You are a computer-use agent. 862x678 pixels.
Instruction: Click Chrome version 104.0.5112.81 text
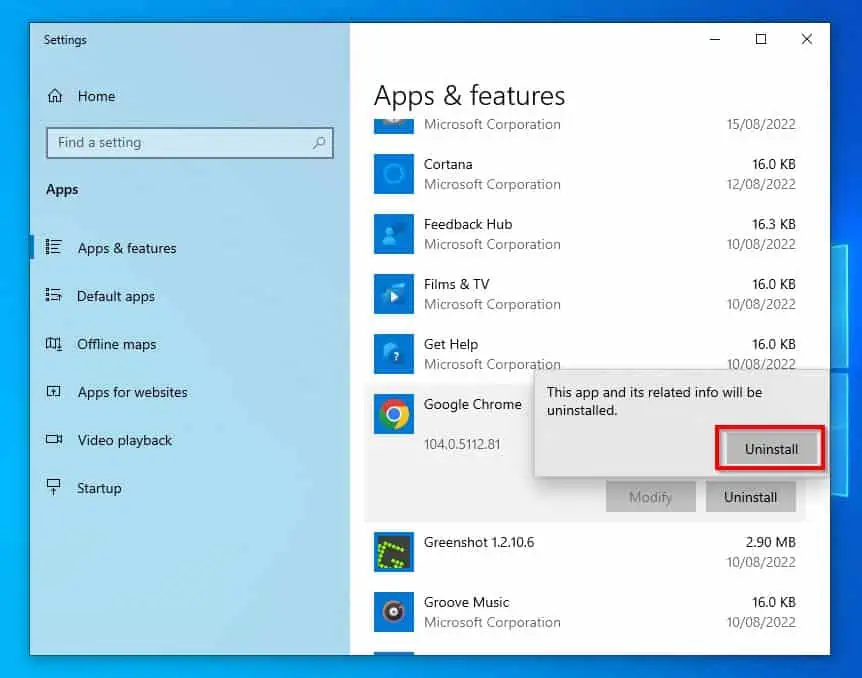(462, 444)
